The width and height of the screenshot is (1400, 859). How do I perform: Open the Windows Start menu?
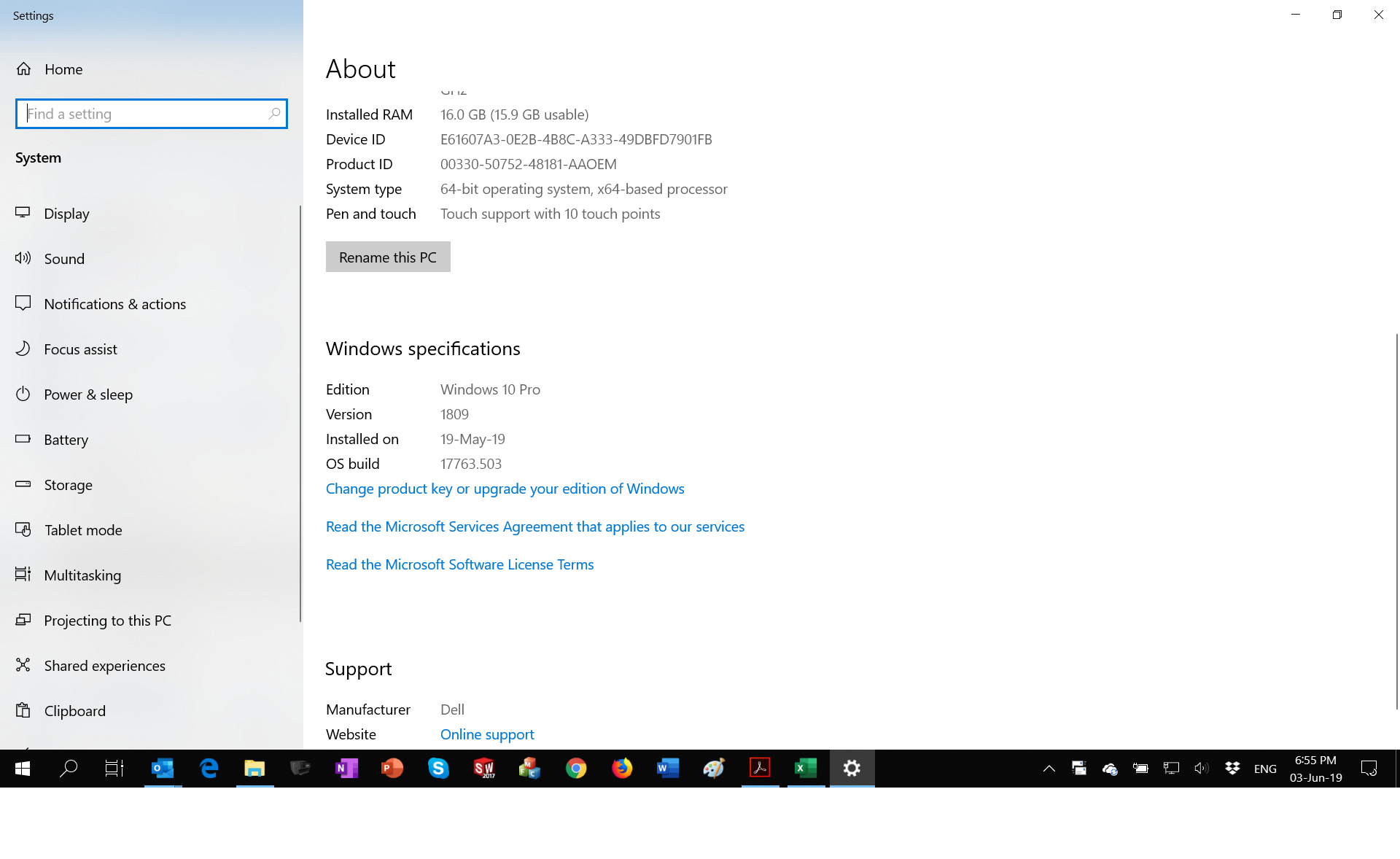[x=23, y=768]
